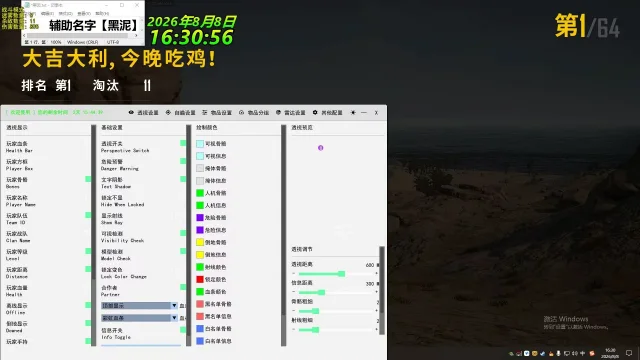Toggle the Downed switch
The width and height of the screenshot is (640, 360).
coord(88,323)
